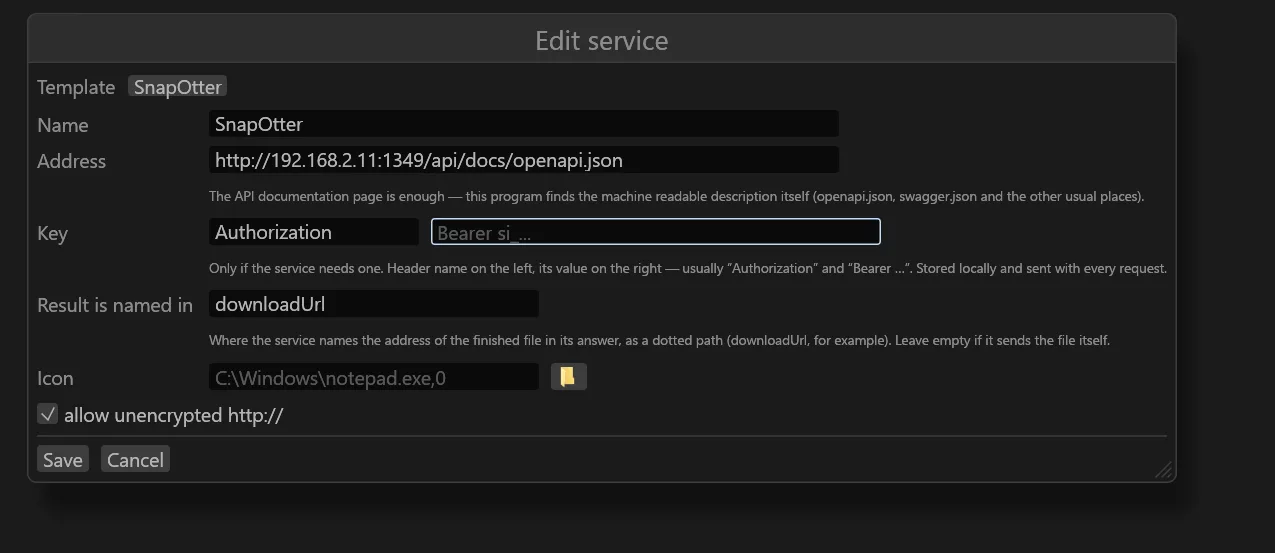Cancel editing the service
Viewport: 1275px width, 553px height.
[135, 459]
